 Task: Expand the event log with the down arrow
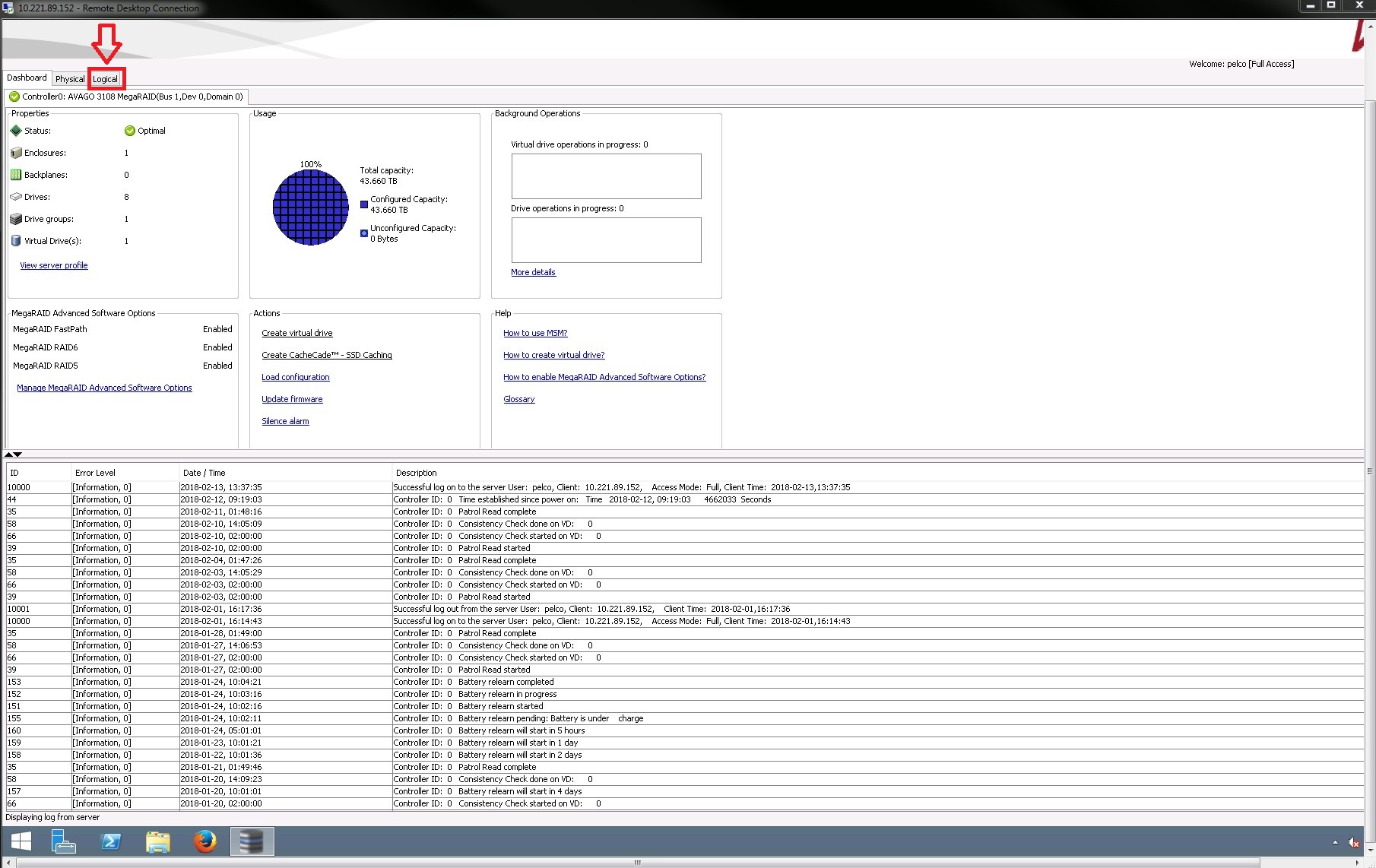17,455
